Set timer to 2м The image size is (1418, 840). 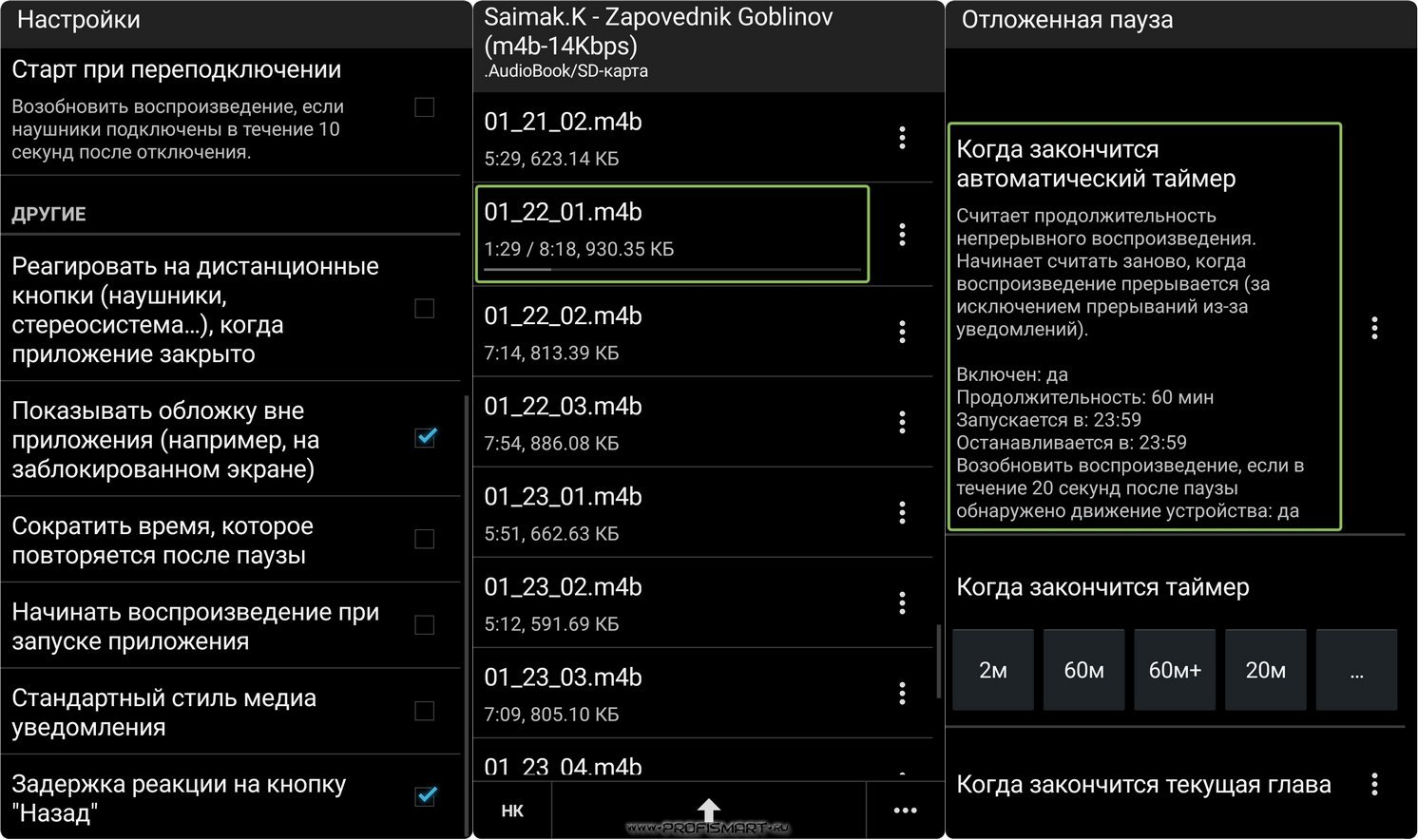tap(993, 670)
